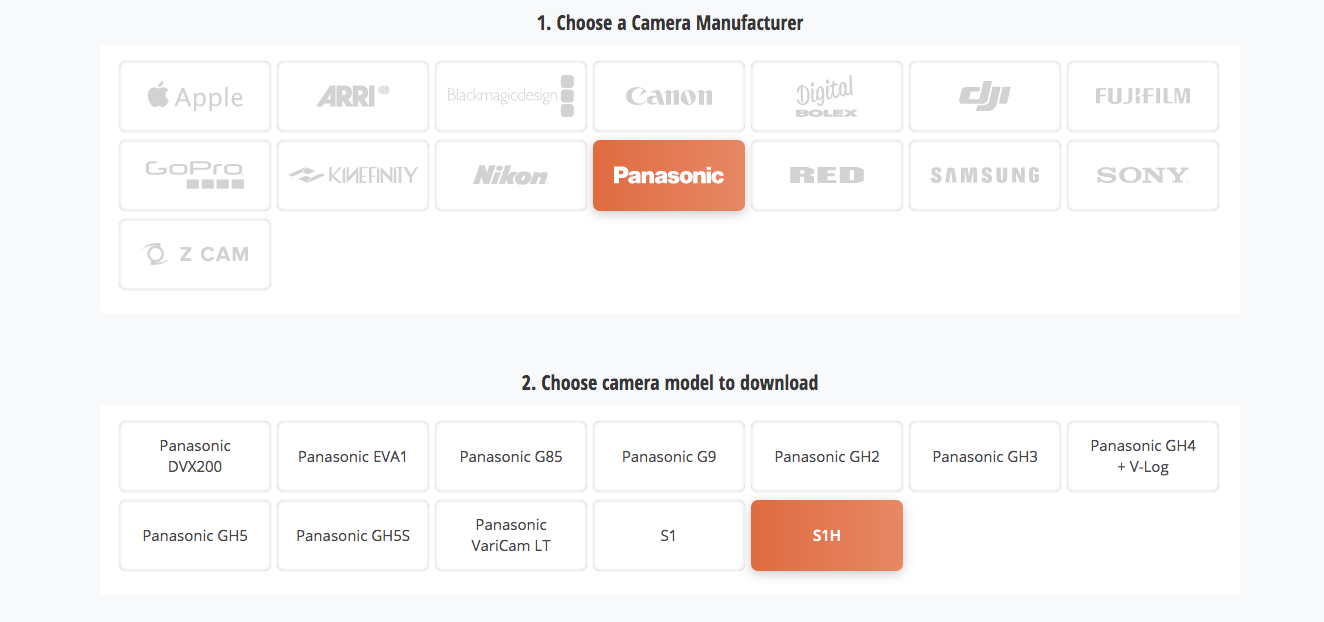Image resolution: width=1324 pixels, height=622 pixels.
Task: Pick the Blackmagicdesign manufacturer logo
Action: [510, 96]
